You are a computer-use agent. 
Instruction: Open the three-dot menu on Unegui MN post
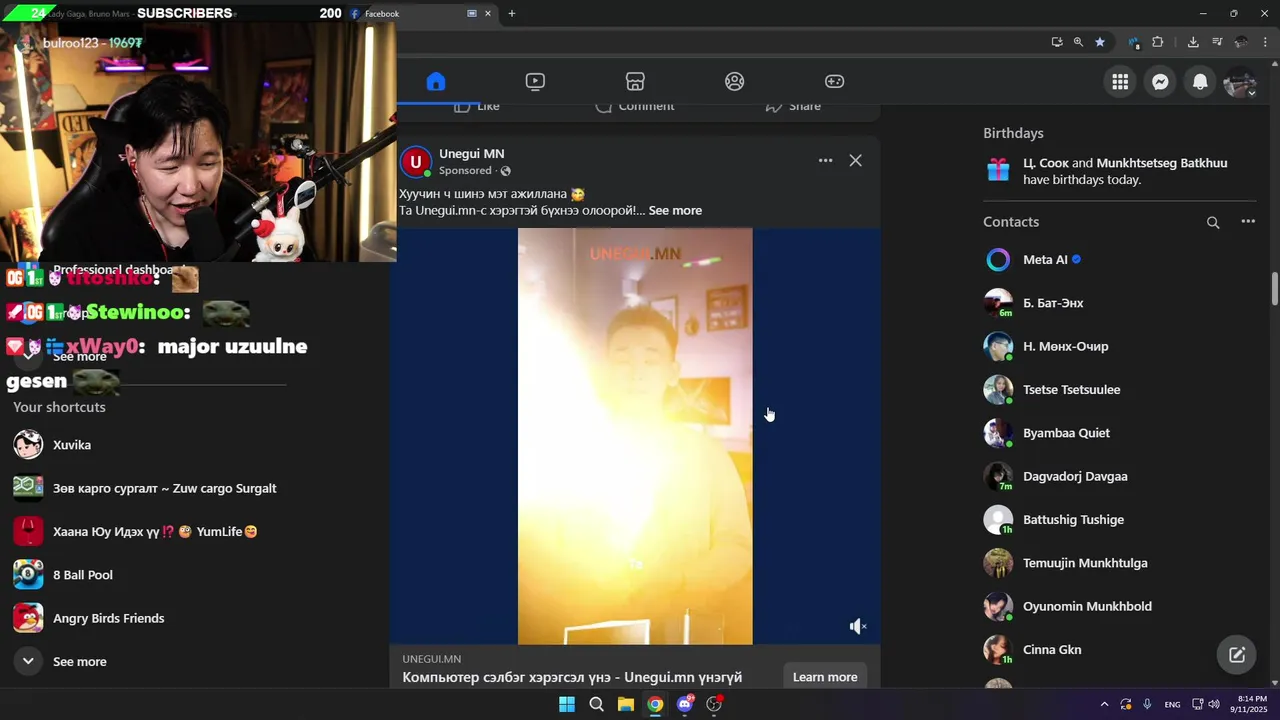tap(825, 160)
